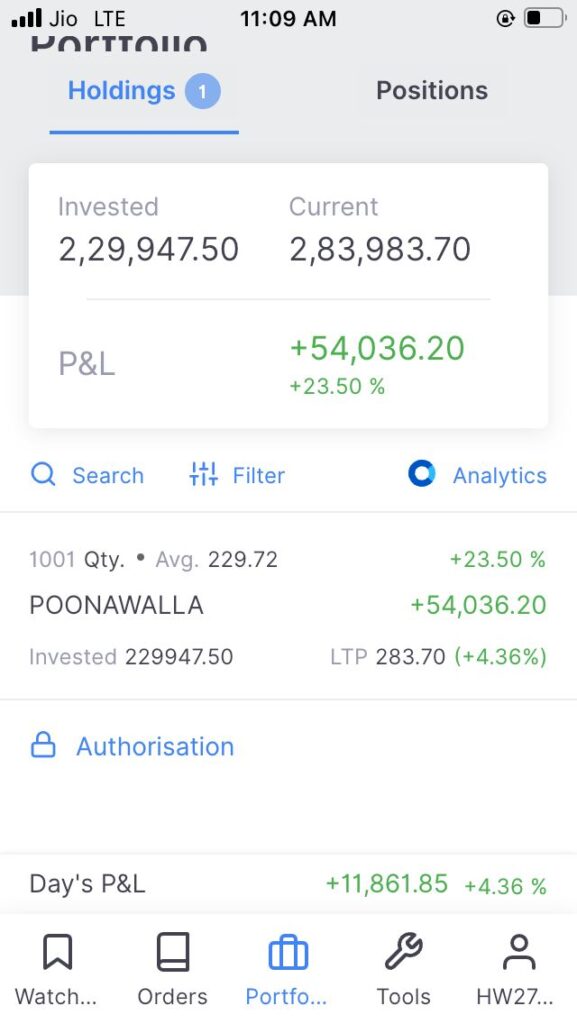This screenshot has width=577, height=1024.
Task: Open Watchlist bookmark icon in bottom bar
Action: (57, 952)
